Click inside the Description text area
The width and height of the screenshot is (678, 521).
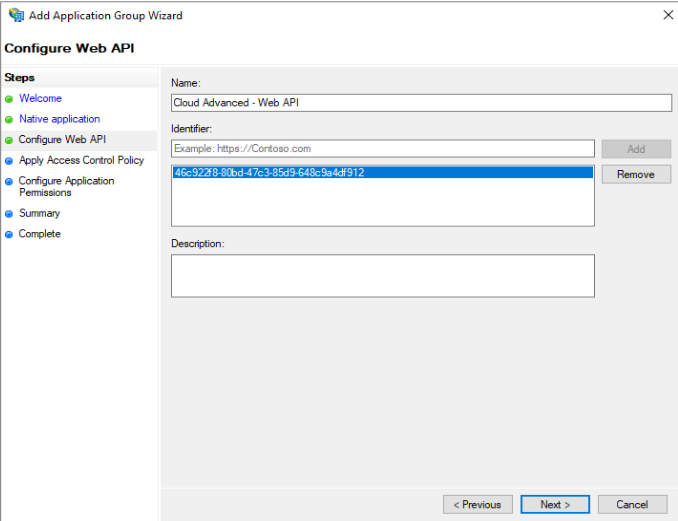[x=383, y=275]
